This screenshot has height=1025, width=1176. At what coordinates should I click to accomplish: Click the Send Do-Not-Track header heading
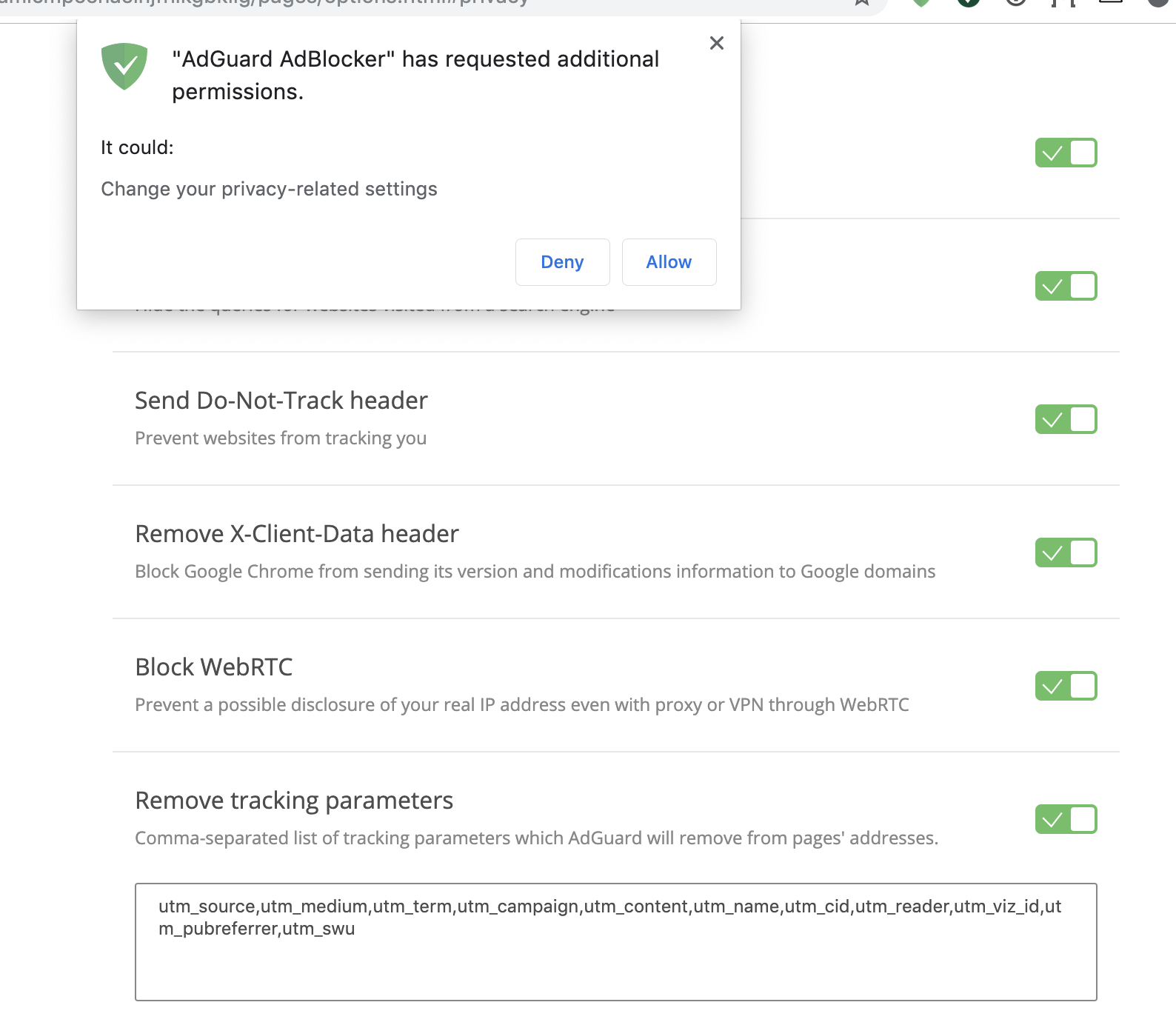pos(281,400)
